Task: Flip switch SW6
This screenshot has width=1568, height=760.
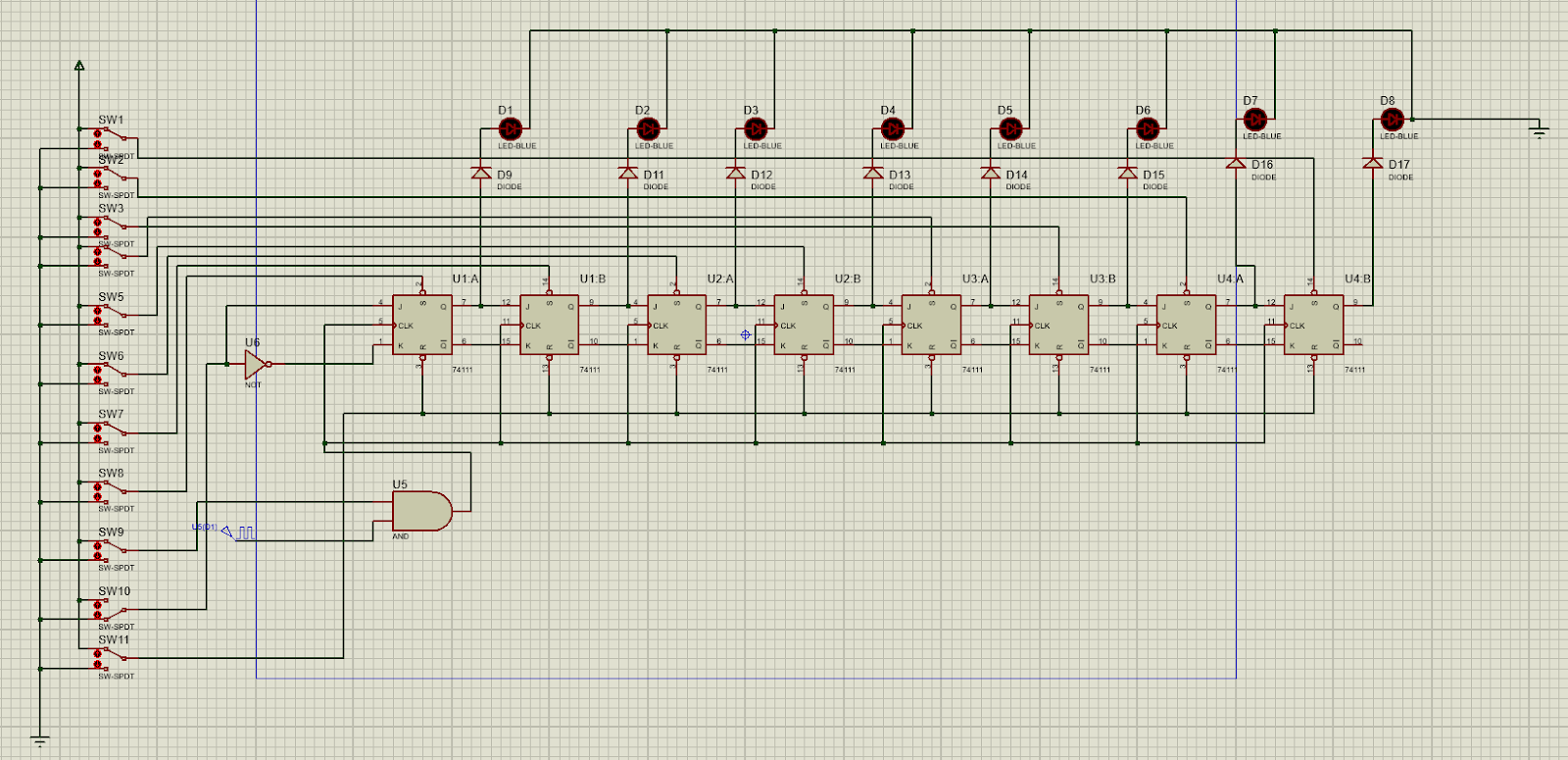Action: point(112,374)
